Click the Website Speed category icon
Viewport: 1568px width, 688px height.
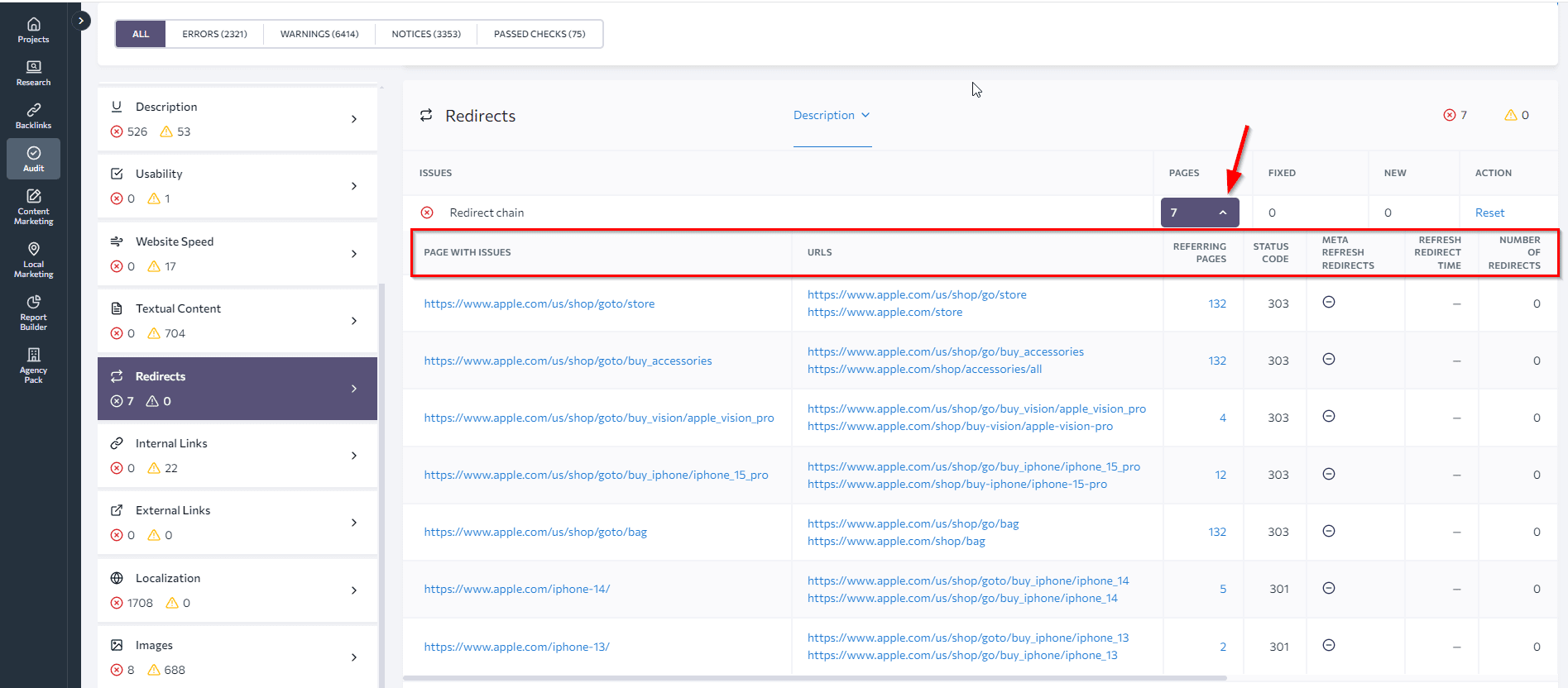coord(117,241)
